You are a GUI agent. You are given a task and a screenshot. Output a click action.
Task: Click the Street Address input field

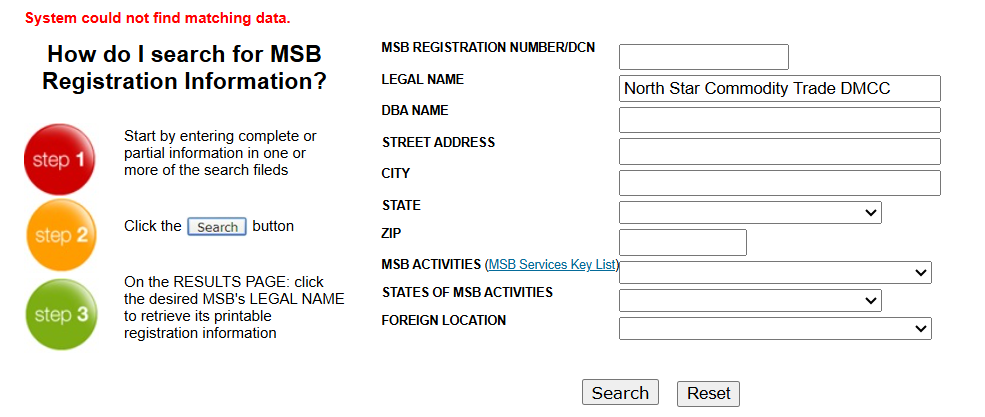click(x=780, y=151)
